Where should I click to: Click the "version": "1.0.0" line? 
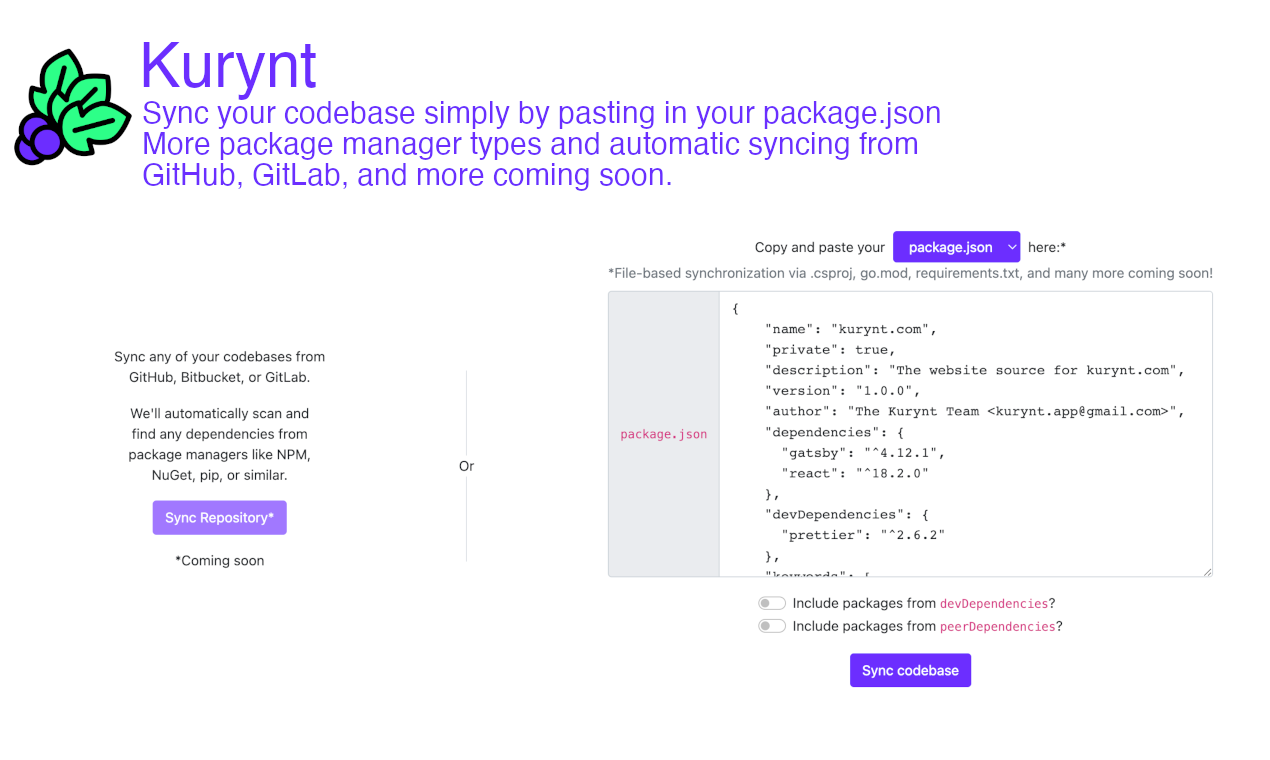(x=842, y=391)
